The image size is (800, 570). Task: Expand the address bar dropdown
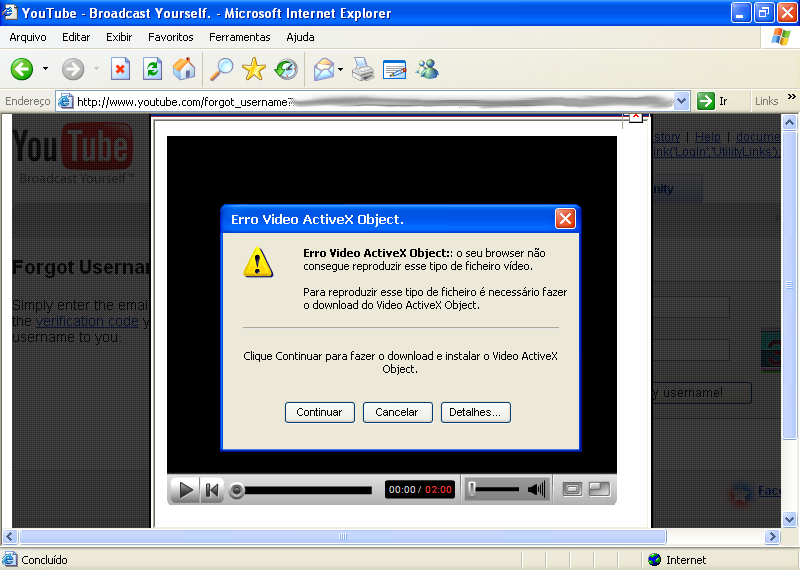[x=682, y=101]
